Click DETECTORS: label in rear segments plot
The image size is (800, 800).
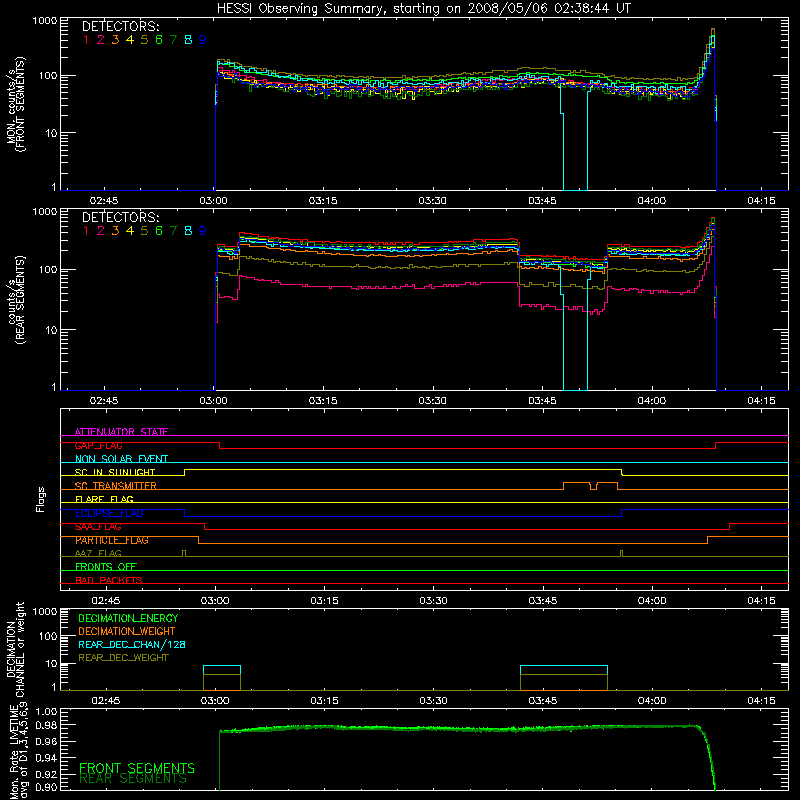pyautogui.click(x=120, y=217)
